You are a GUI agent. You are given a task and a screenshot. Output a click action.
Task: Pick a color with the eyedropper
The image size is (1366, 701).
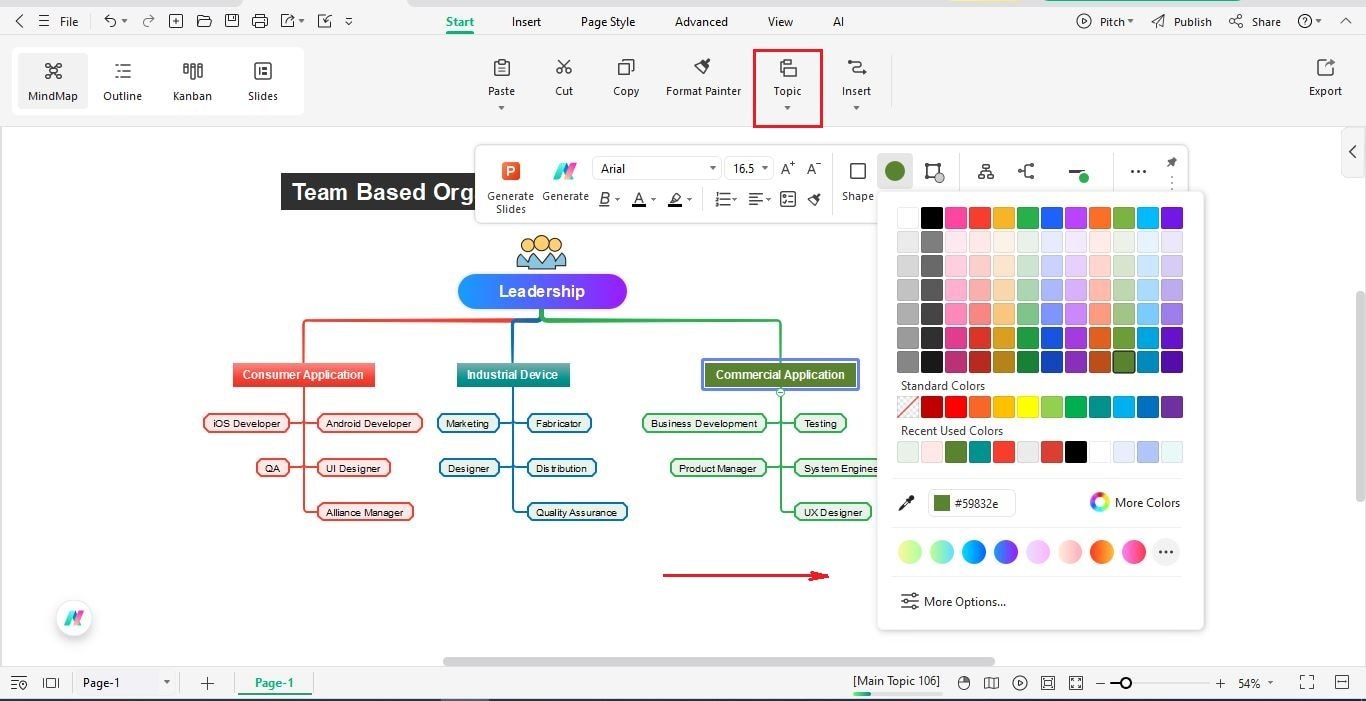pos(906,503)
